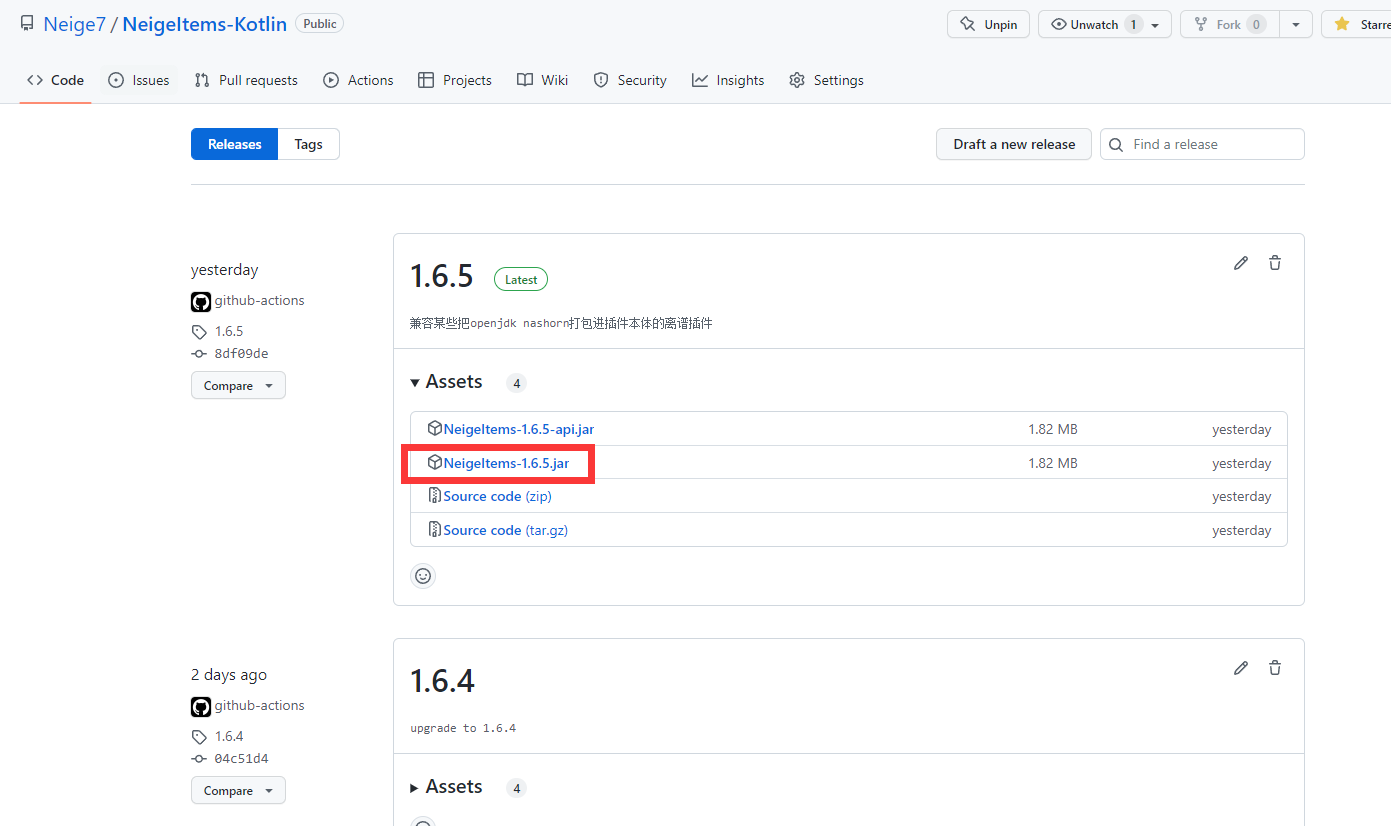Open the 1.6.5 release title

pyautogui.click(x=442, y=276)
